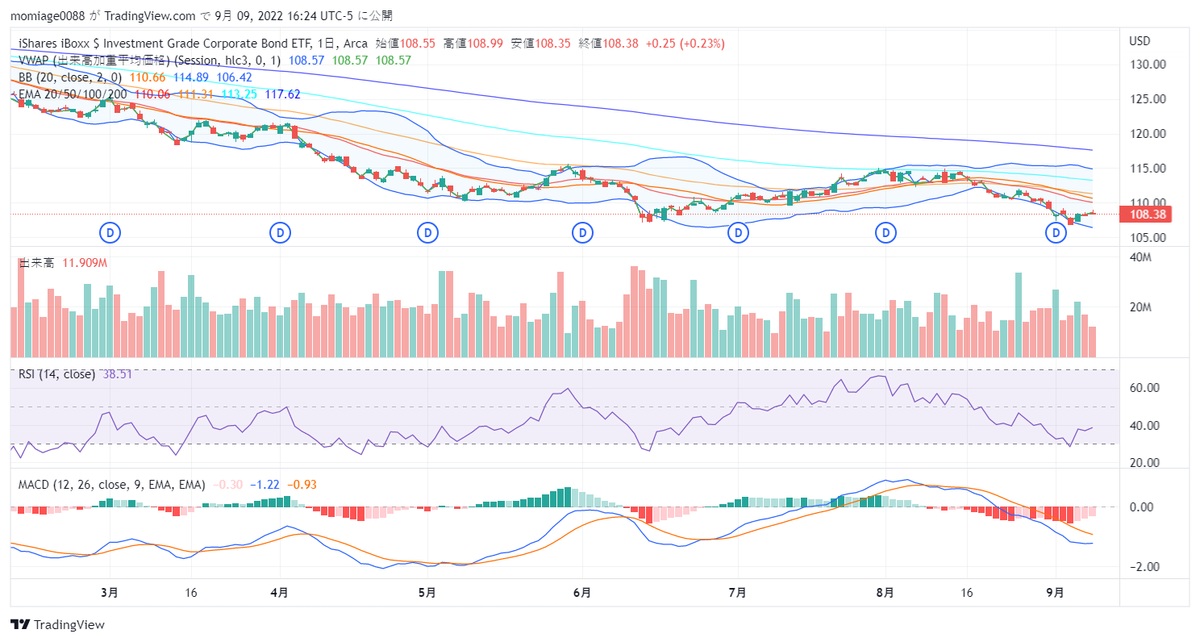Screen dimensions: 1200x642
Task: Click the iShares iBoxx Corporate Bond ETF title
Action: click(x=194, y=44)
